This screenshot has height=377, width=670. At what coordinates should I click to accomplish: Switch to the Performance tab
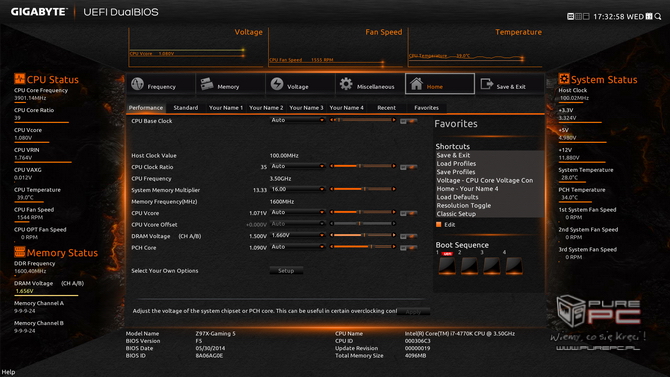(146, 108)
